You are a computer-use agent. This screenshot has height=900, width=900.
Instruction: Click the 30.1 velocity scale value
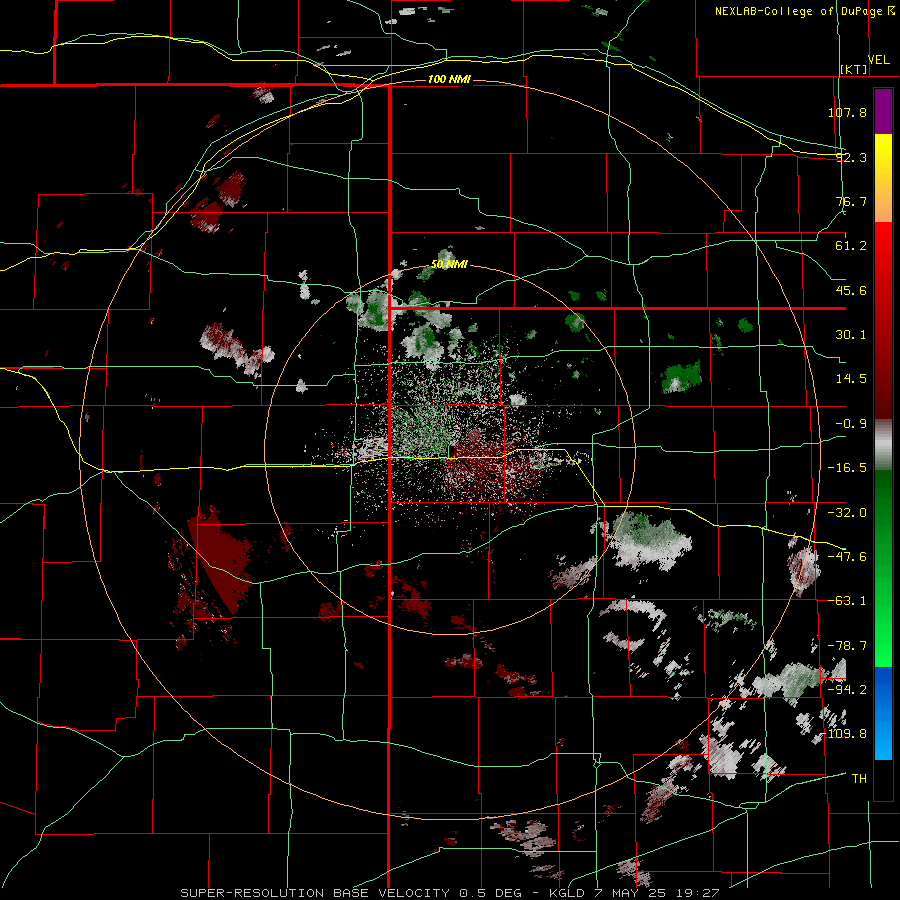click(x=851, y=335)
